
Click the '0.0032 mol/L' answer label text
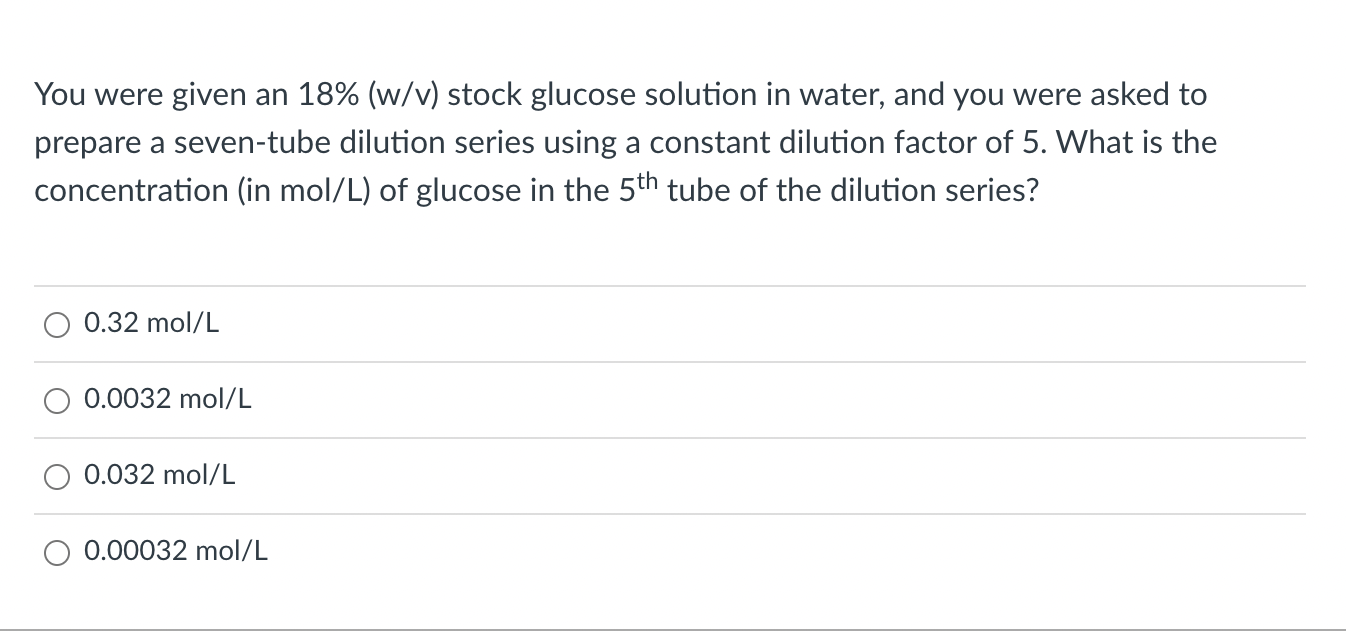[168, 399]
